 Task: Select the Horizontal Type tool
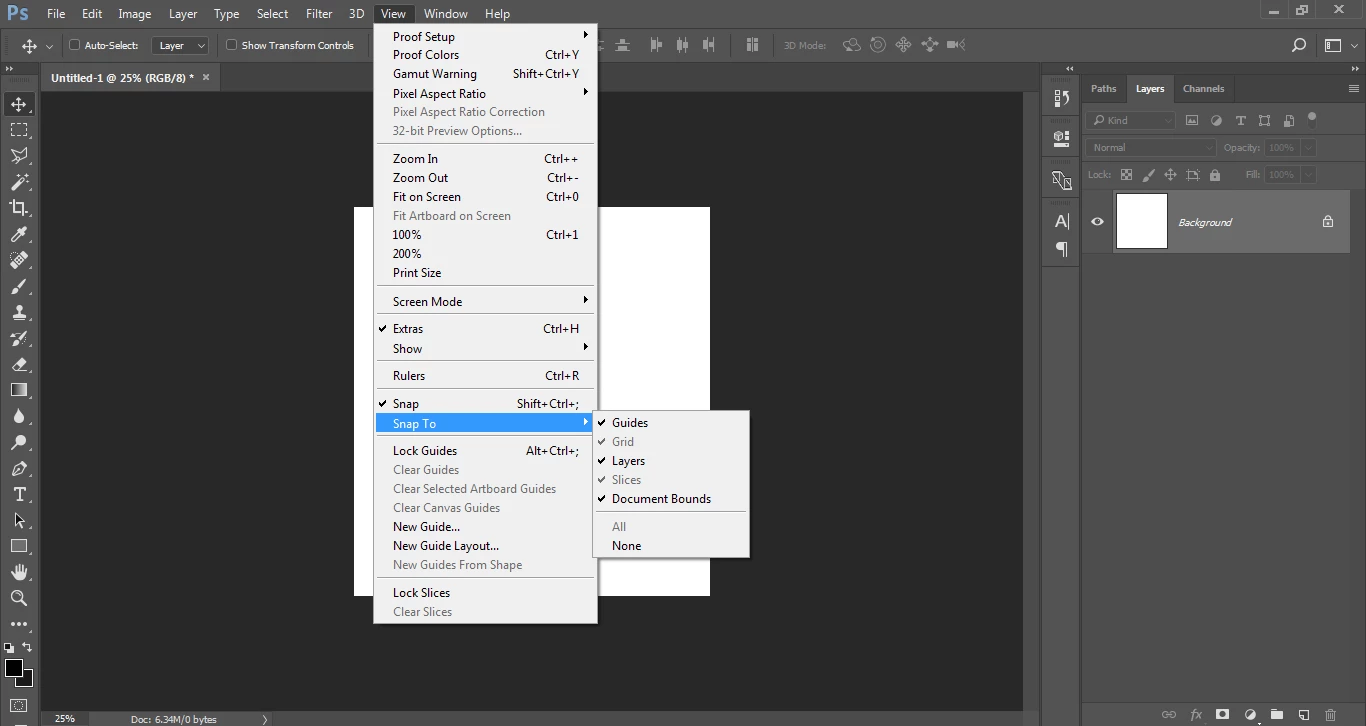coord(19,494)
